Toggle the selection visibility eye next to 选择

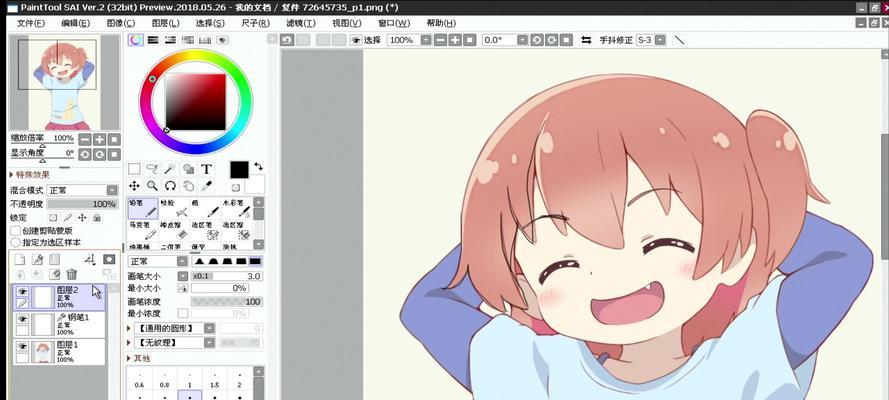[355, 40]
